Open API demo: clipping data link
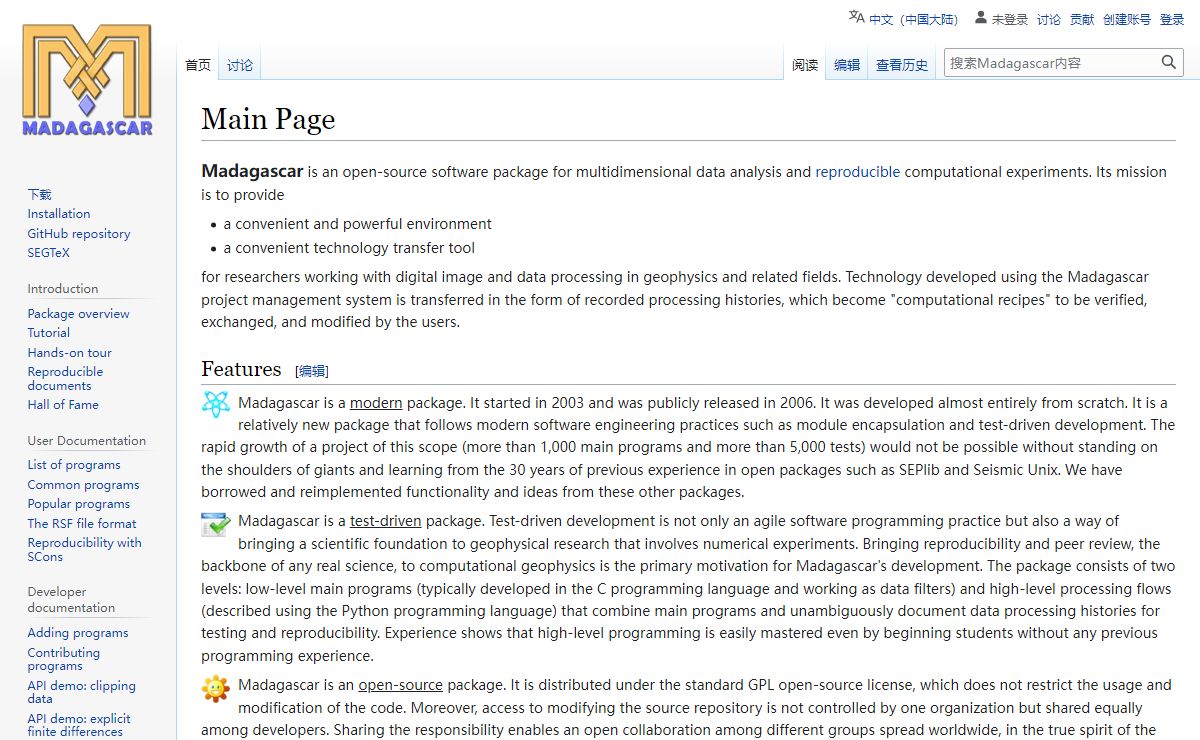1200x740 pixels. point(82,692)
